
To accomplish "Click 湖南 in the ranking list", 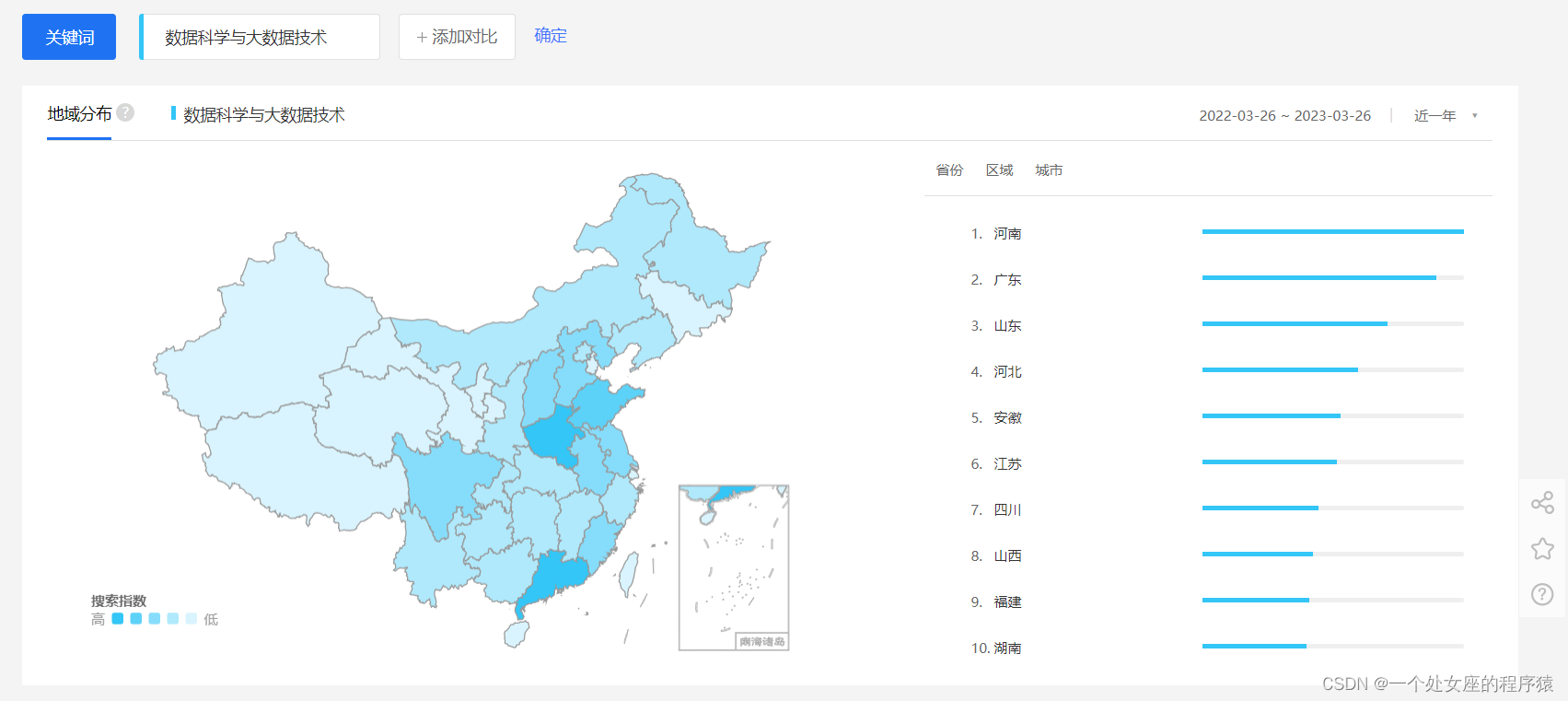I will (x=1007, y=648).
